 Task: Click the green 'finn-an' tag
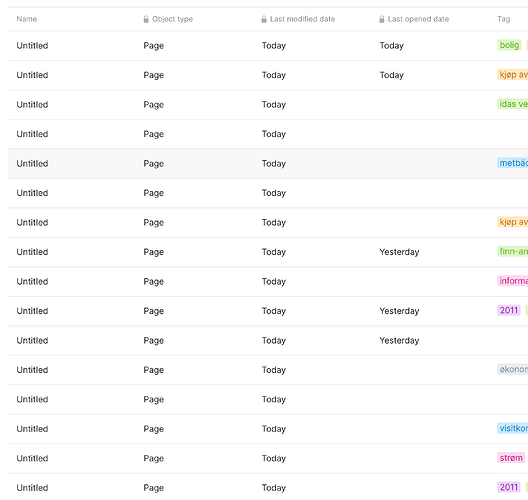513,251
